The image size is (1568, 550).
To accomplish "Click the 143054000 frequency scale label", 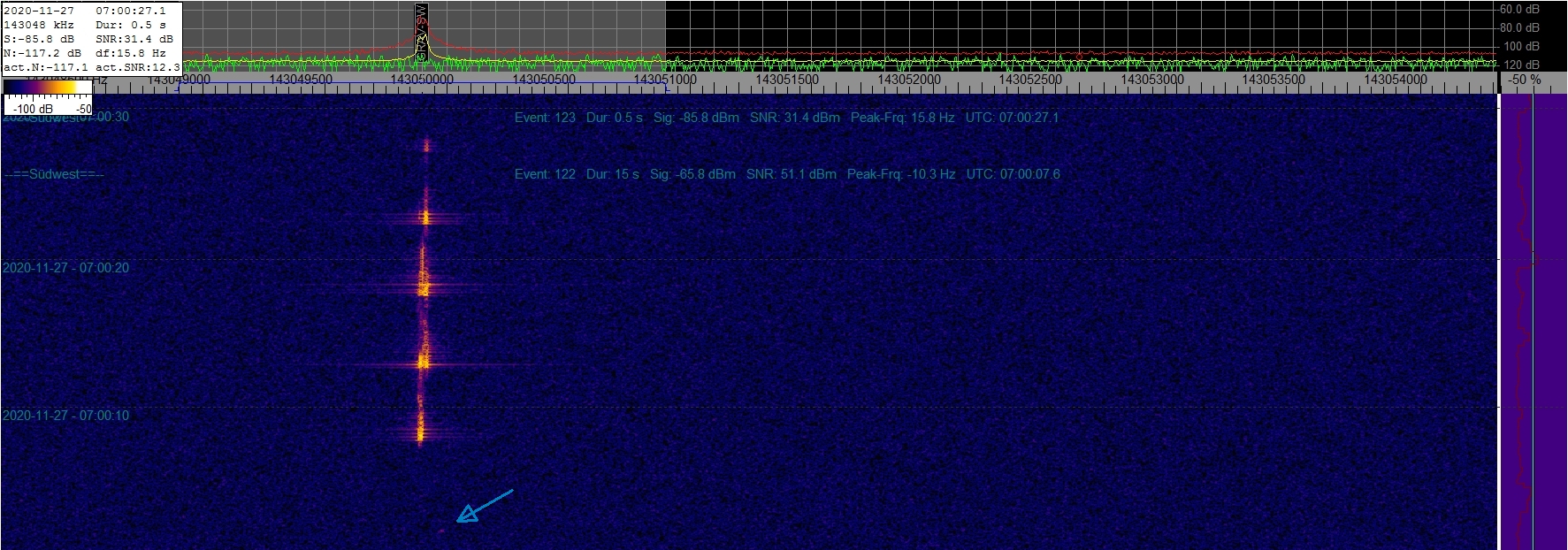I will point(1396,80).
